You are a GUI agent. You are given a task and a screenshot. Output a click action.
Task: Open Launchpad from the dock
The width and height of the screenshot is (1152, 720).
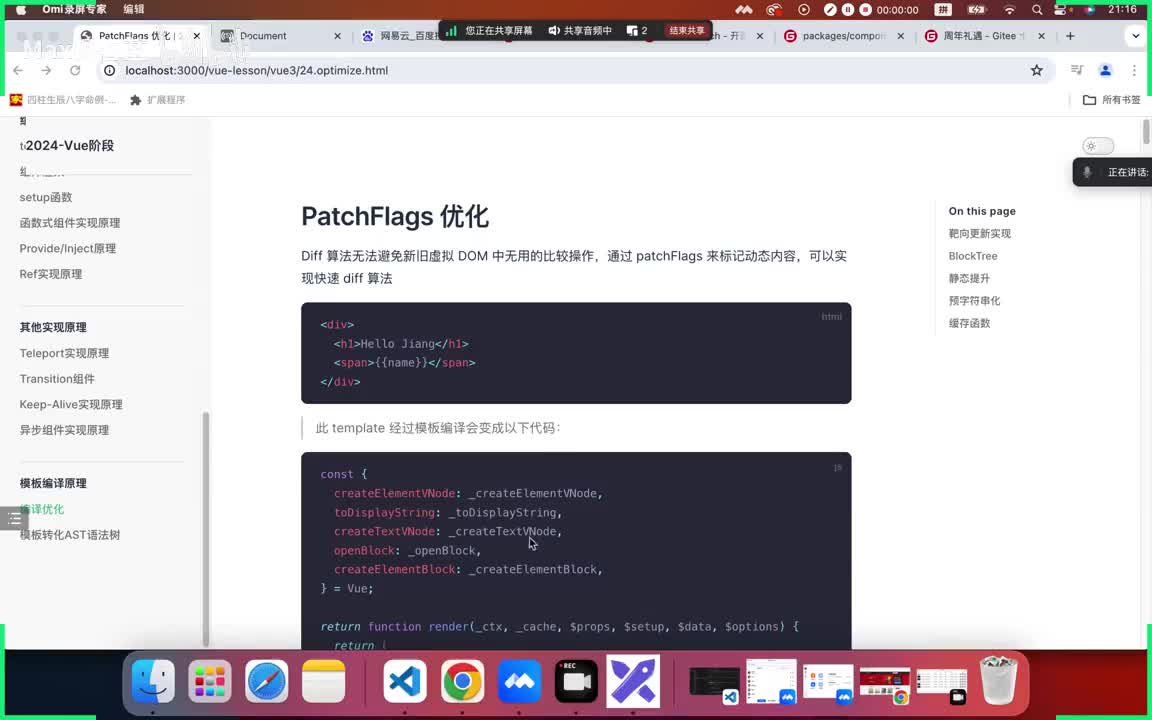click(210, 681)
